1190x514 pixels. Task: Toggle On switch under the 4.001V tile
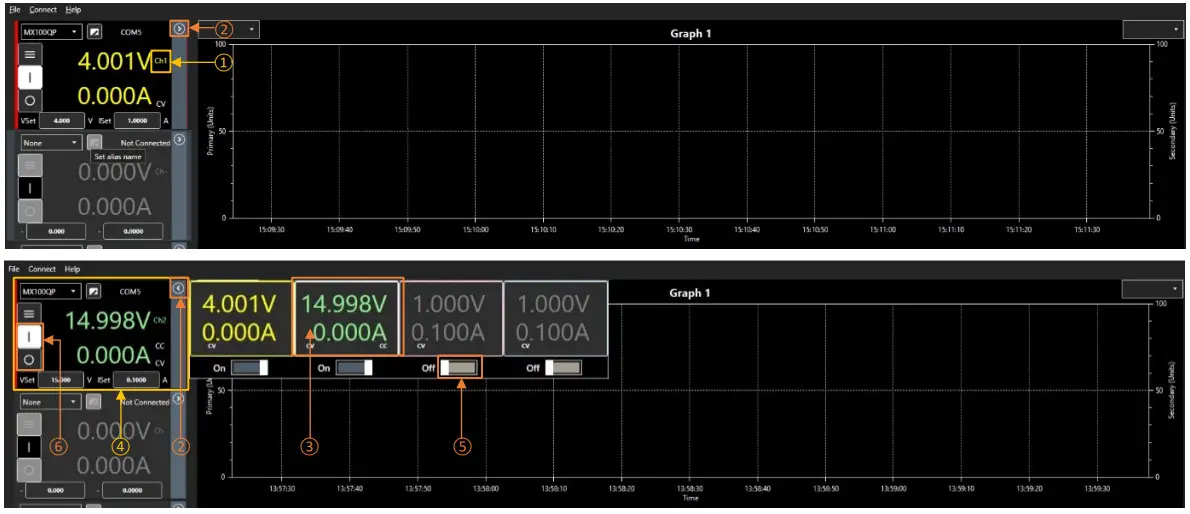(250, 367)
